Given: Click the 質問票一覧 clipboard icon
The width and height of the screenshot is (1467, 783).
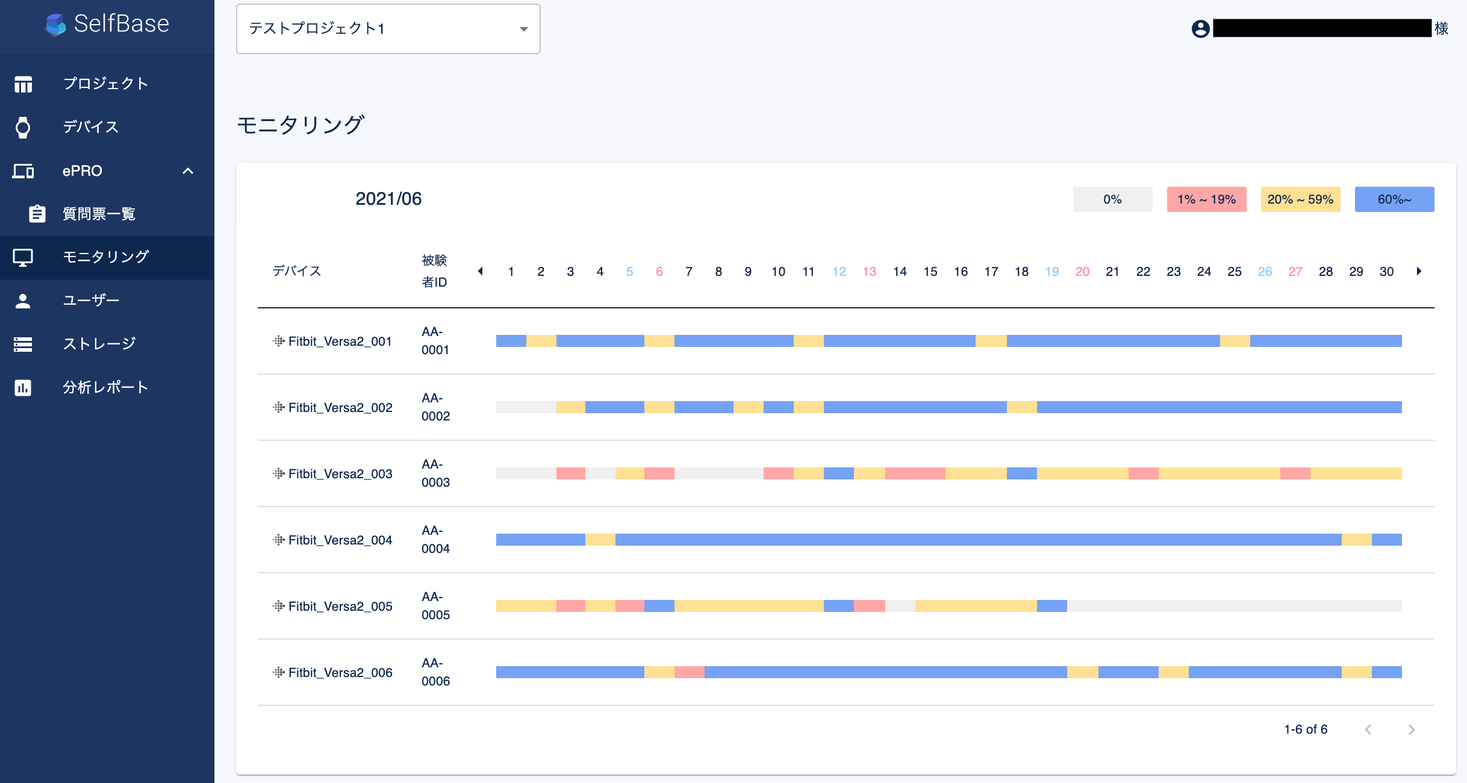Looking at the screenshot, I should [x=37, y=214].
